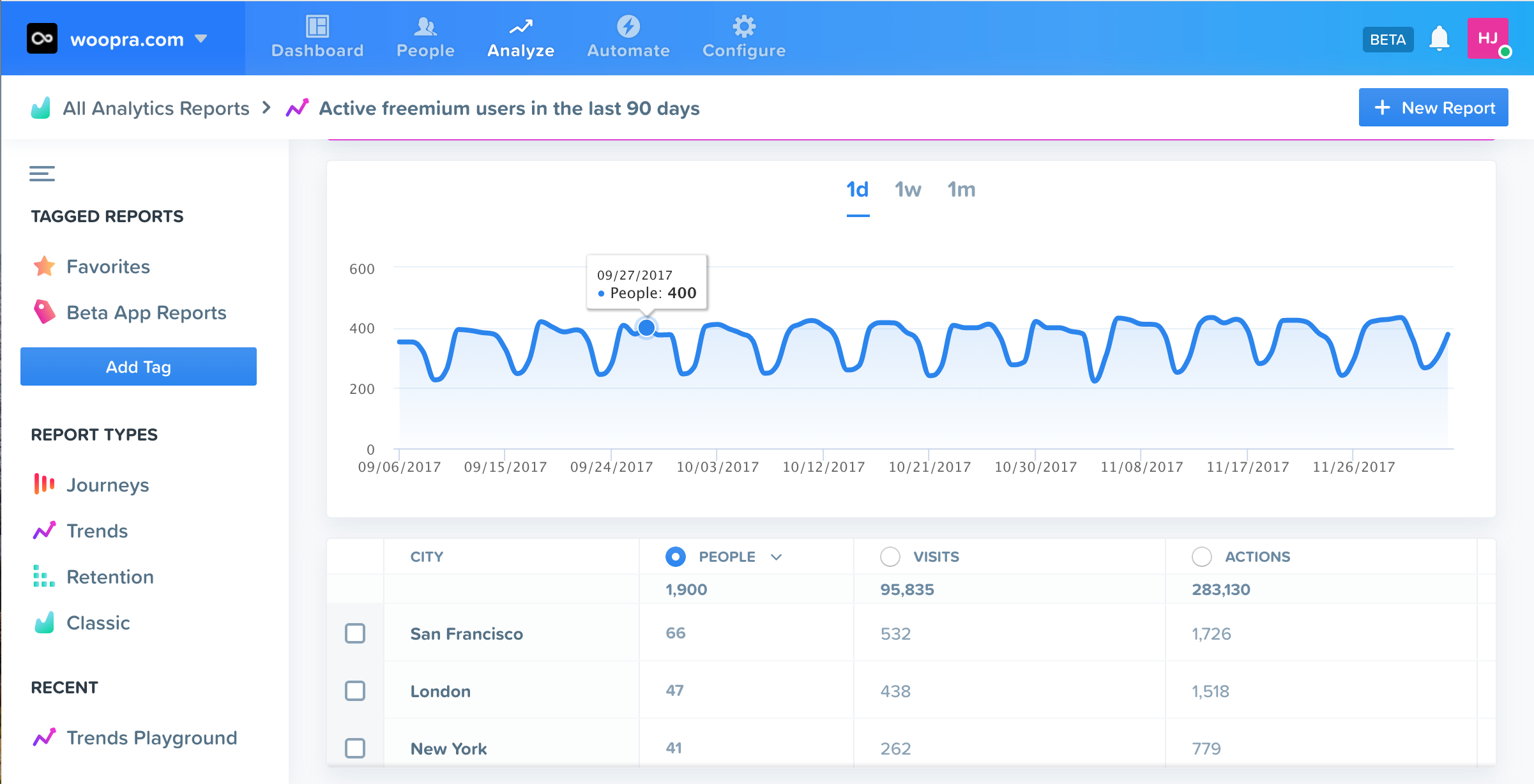Click the New Report button
Screen dimensions: 1534x784
coord(1433,107)
